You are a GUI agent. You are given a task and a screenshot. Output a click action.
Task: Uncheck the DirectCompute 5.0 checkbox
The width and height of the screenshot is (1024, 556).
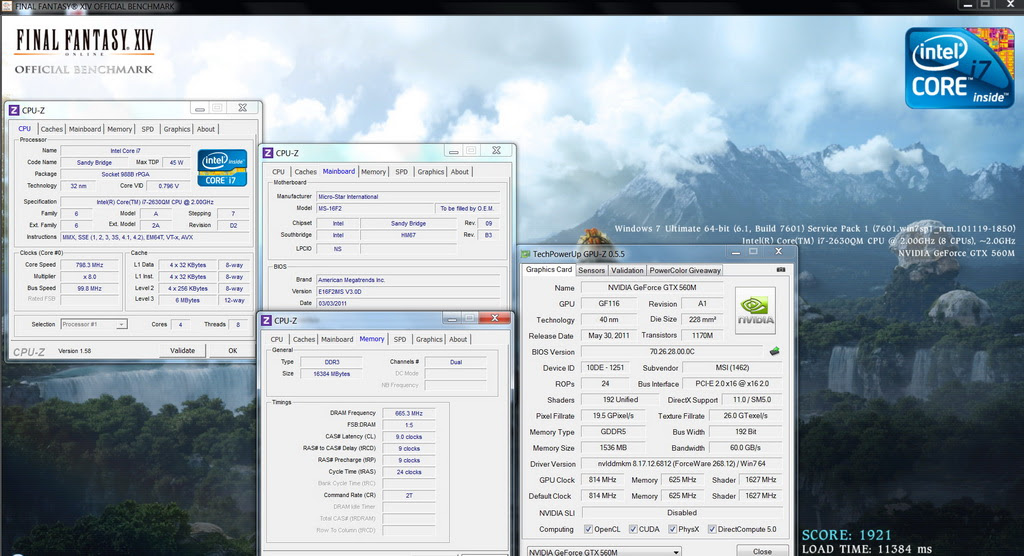click(711, 529)
